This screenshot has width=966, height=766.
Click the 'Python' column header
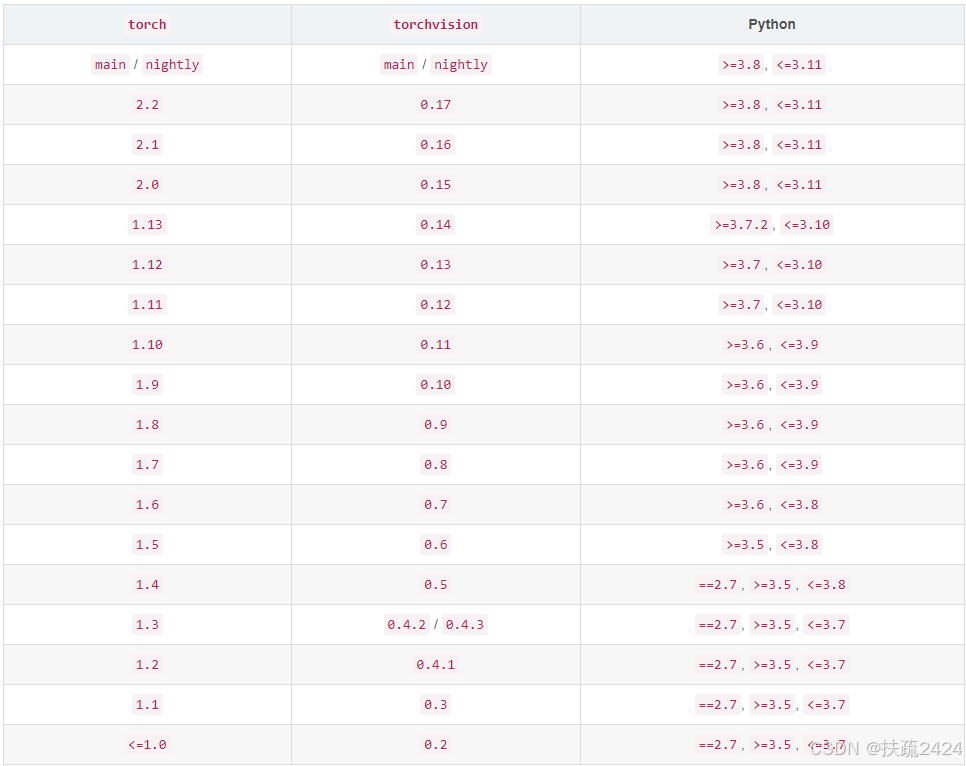click(x=771, y=24)
